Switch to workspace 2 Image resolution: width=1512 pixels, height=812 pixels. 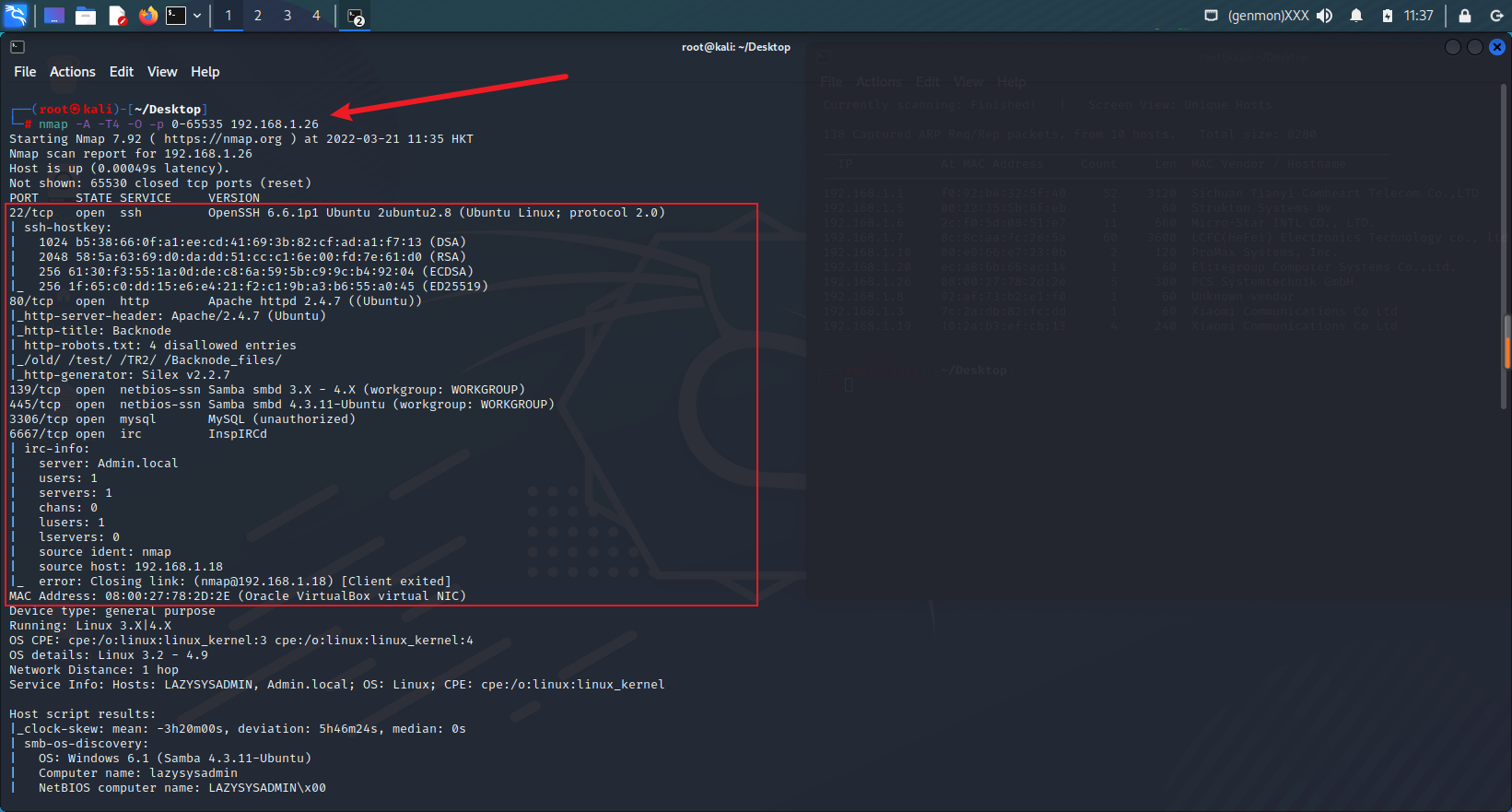258,16
